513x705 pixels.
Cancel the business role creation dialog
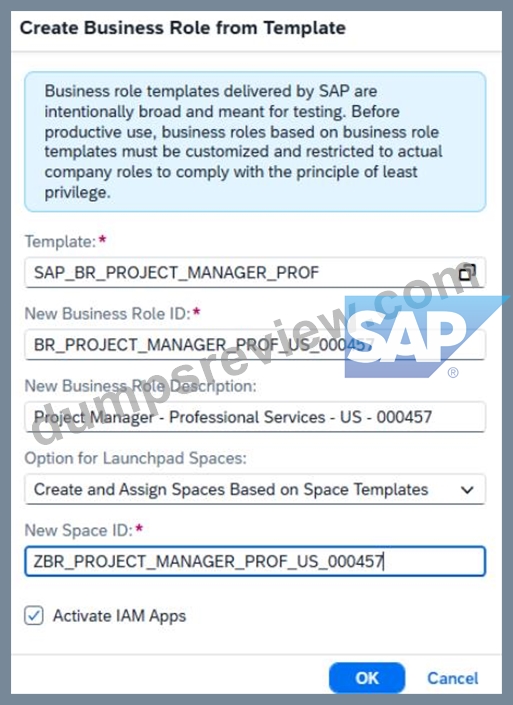(452, 678)
